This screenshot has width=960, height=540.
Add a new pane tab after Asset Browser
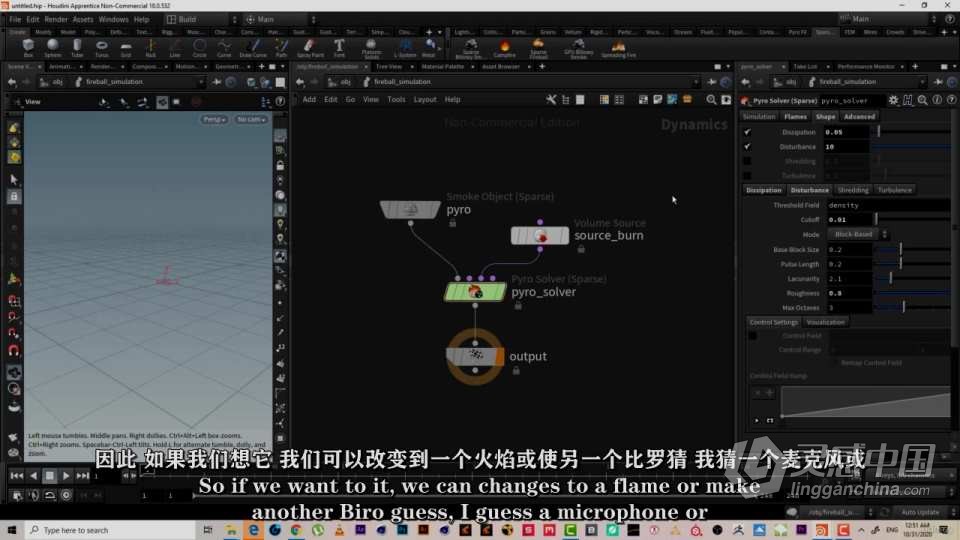point(542,66)
